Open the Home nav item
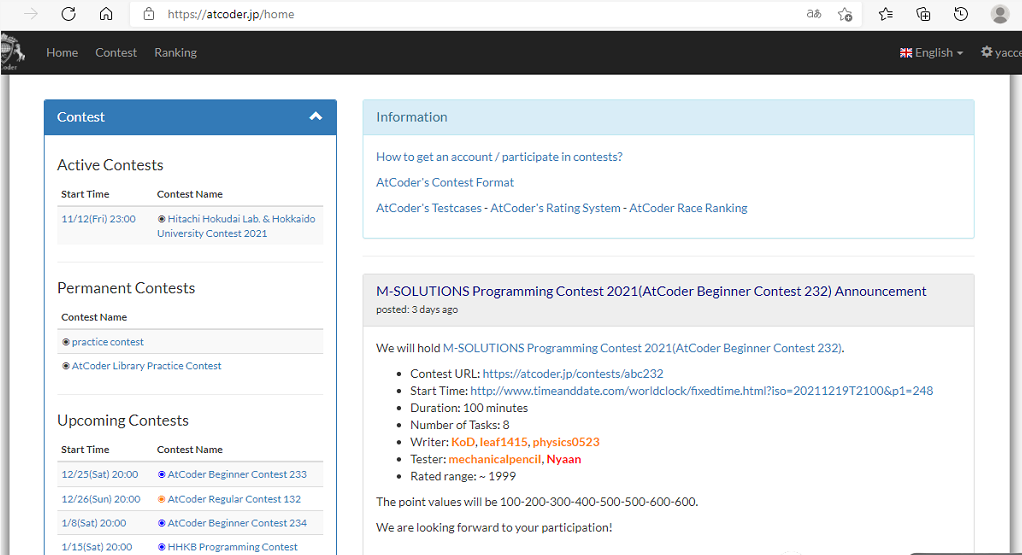The width and height of the screenshot is (1022, 555). tap(62, 53)
